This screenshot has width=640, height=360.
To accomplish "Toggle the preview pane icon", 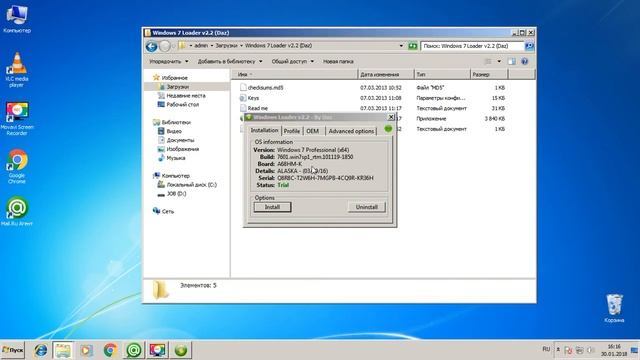I will 511,61.
